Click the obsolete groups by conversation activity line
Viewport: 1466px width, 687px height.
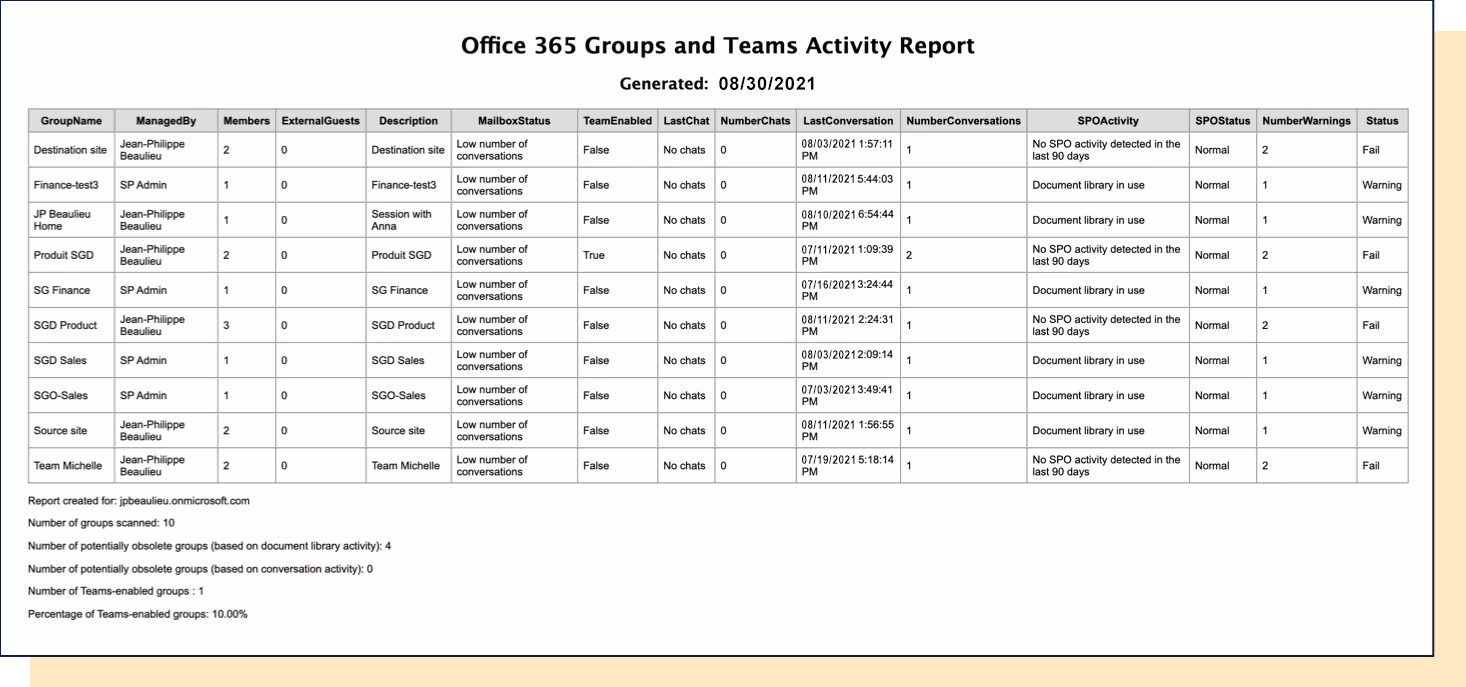[200, 569]
